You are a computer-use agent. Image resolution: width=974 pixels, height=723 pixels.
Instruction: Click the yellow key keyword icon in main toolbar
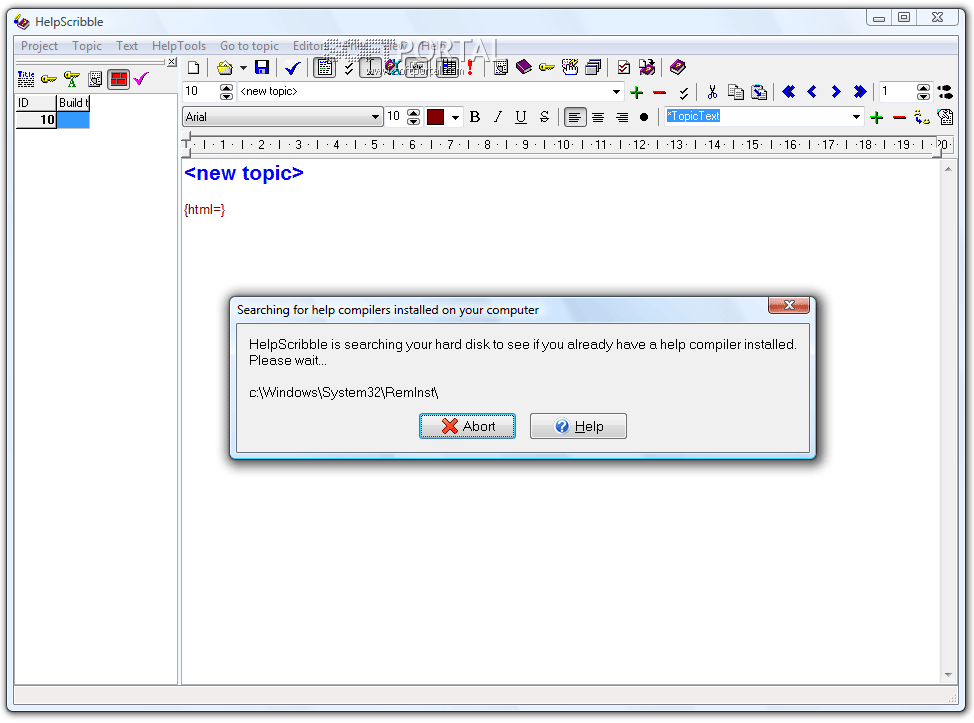pyautogui.click(x=547, y=67)
